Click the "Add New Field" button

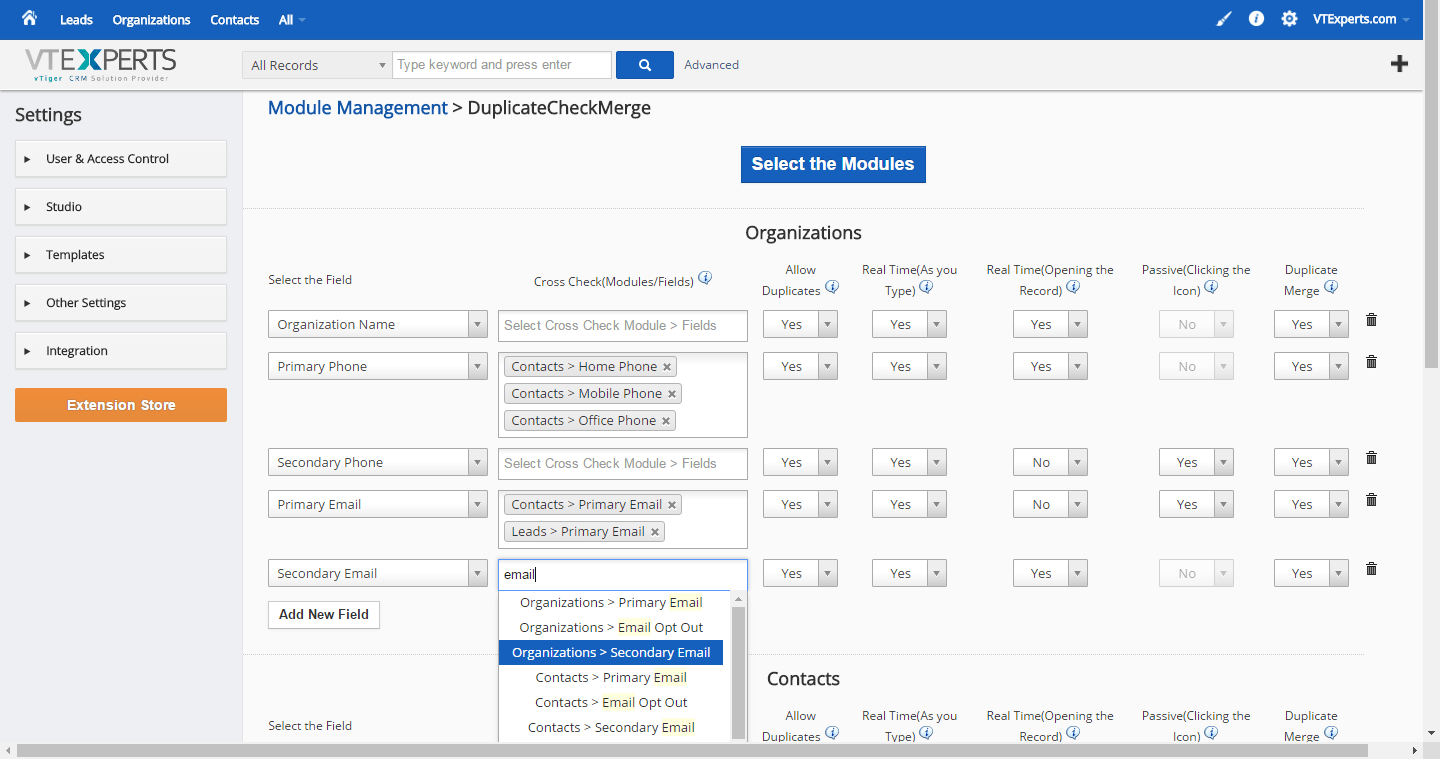click(323, 614)
